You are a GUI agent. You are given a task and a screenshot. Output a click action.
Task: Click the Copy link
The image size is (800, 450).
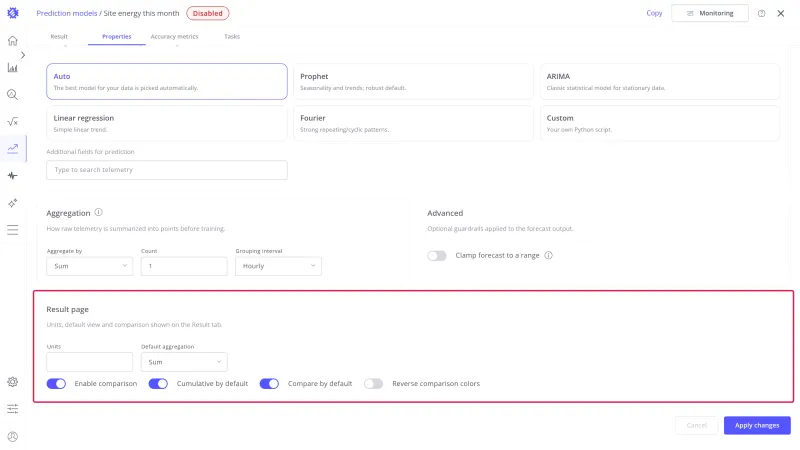(654, 13)
